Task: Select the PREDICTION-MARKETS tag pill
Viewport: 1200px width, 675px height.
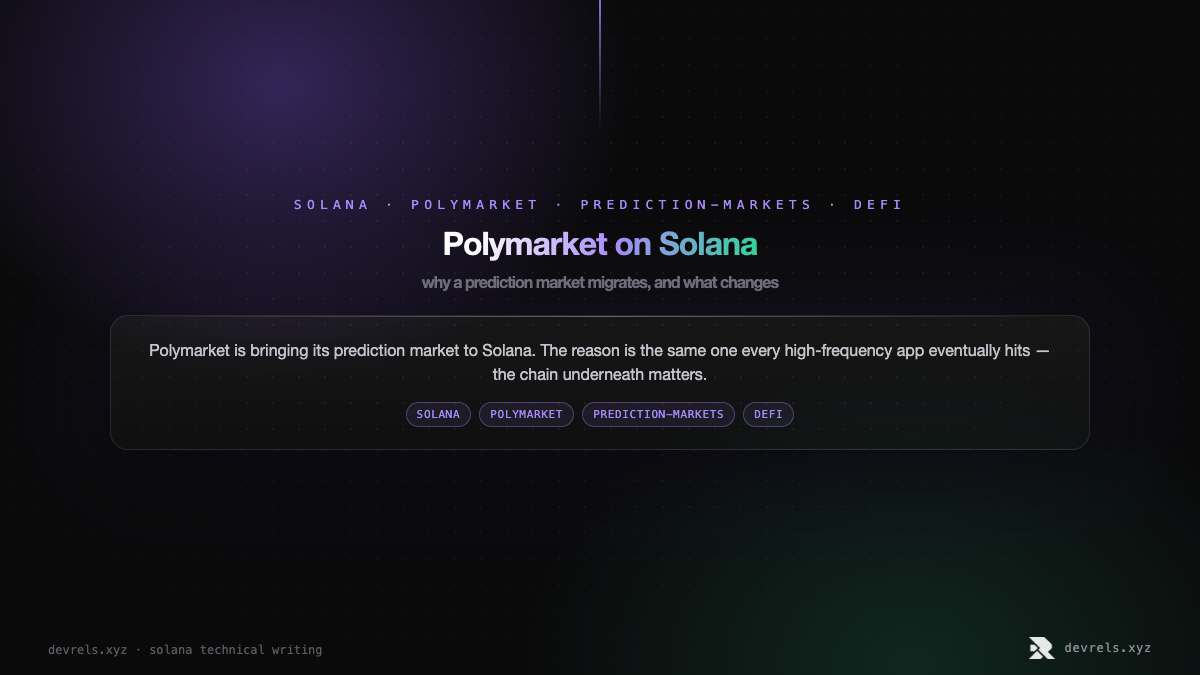Action: click(658, 414)
